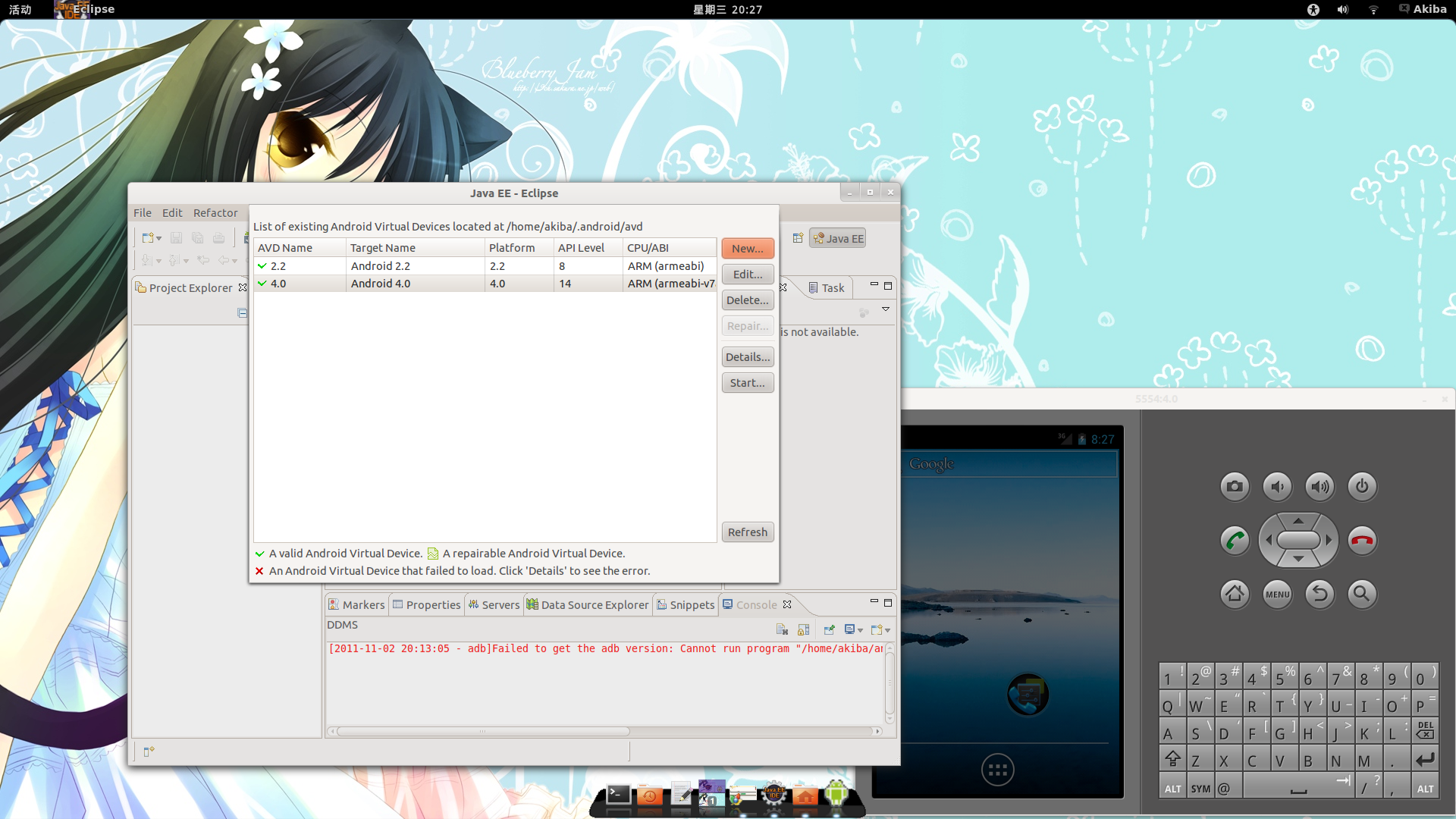Click the Collapse All icon in Project Explorer
Screen dimensions: 1456x819
pyautogui.click(x=242, y=313)
